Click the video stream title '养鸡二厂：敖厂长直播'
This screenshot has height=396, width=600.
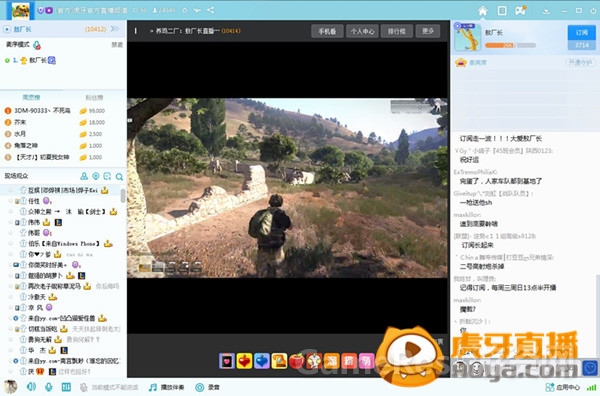tap(187, 31)
